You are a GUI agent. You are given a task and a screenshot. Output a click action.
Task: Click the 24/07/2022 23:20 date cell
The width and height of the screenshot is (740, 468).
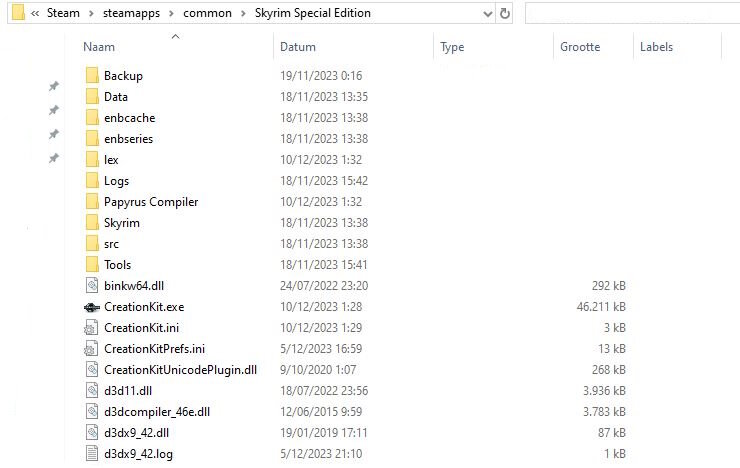point(324,285)
